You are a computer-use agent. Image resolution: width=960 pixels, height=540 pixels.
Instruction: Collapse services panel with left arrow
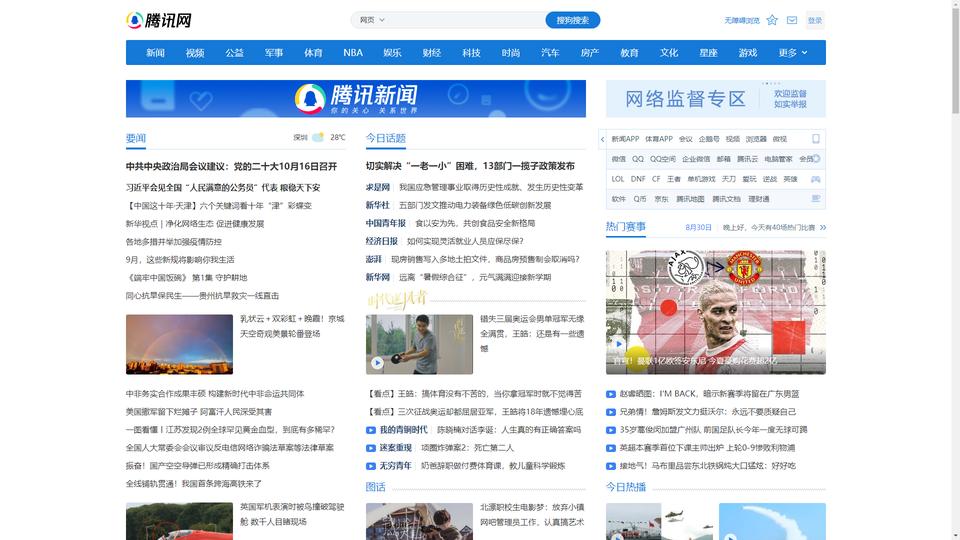click(x=602, y=140)
